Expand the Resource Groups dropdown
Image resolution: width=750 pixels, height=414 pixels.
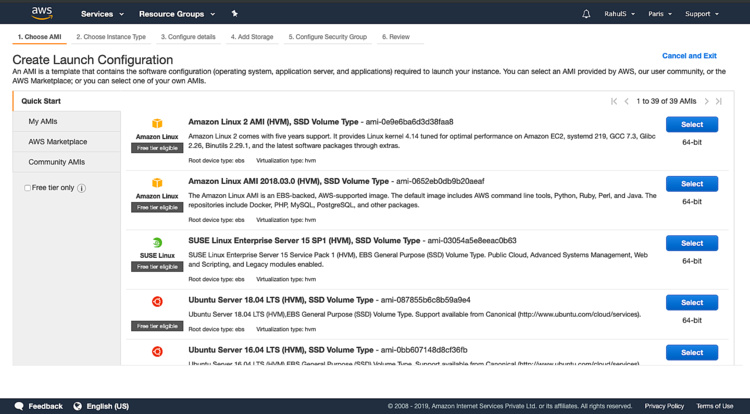177,14
